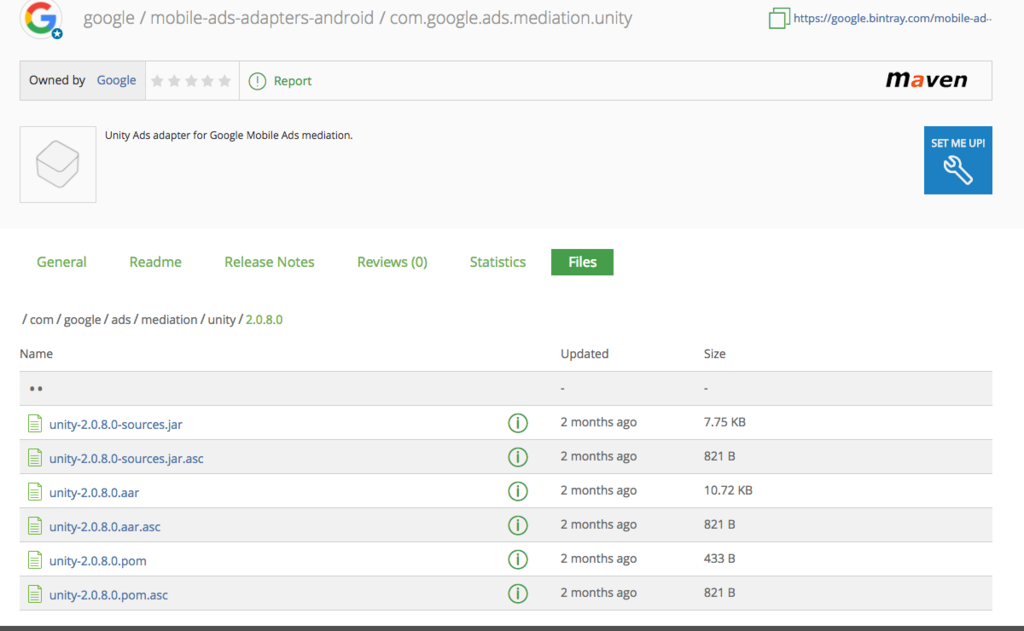Rate the package with the first star
Image resolution: width=1024 pixels, height=631 pixels.
(x=157, y=80)
